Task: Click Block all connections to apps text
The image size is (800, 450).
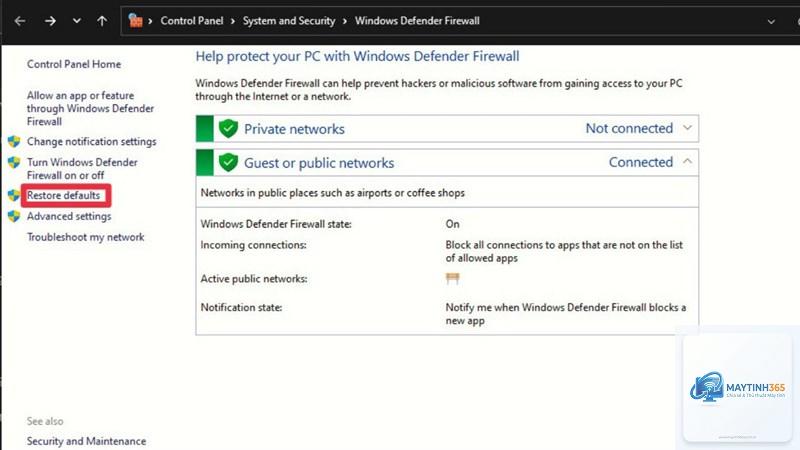Action: (564, 251)
